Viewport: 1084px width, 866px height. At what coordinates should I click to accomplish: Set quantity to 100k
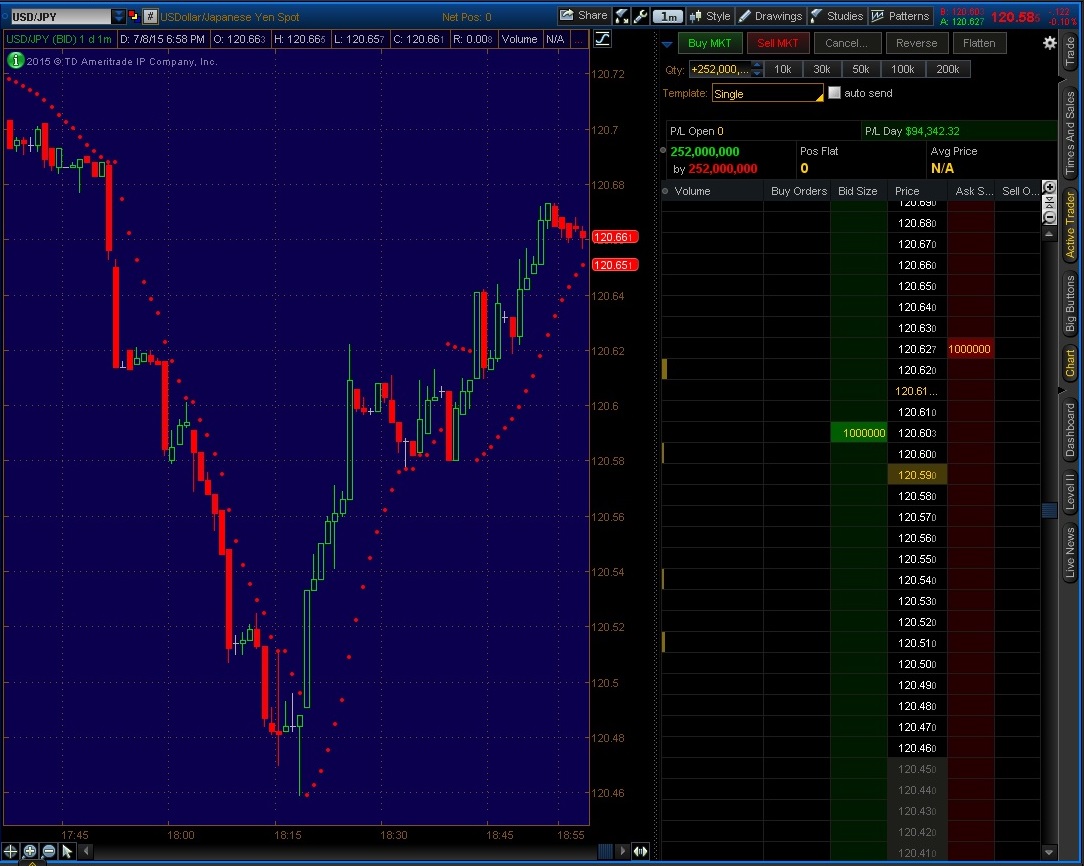tap(902, 69)
